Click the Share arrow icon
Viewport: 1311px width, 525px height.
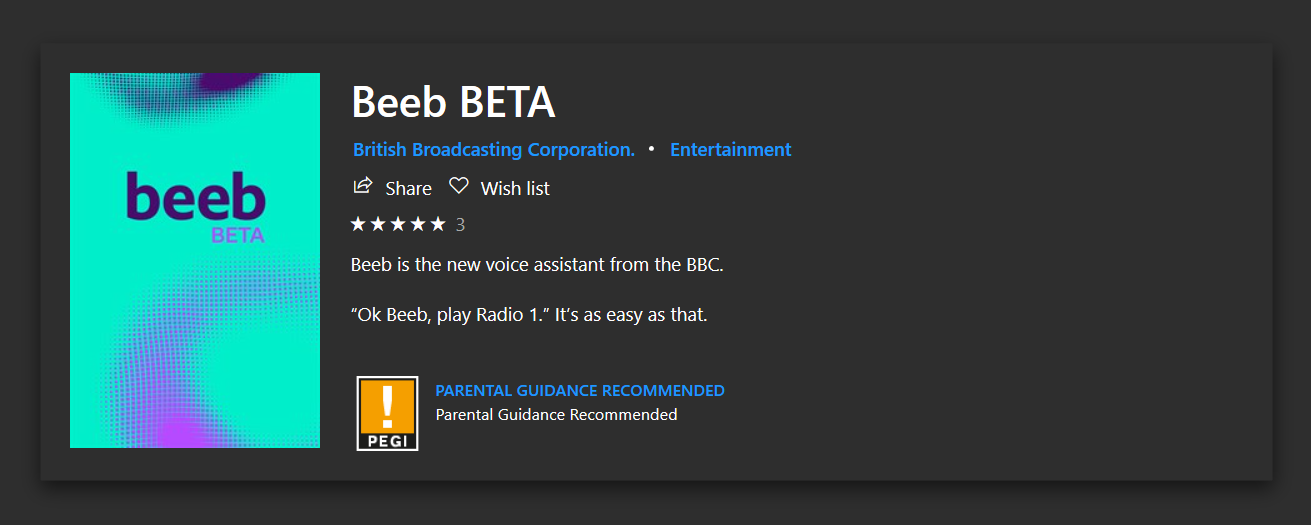click(x=363, y=186)
